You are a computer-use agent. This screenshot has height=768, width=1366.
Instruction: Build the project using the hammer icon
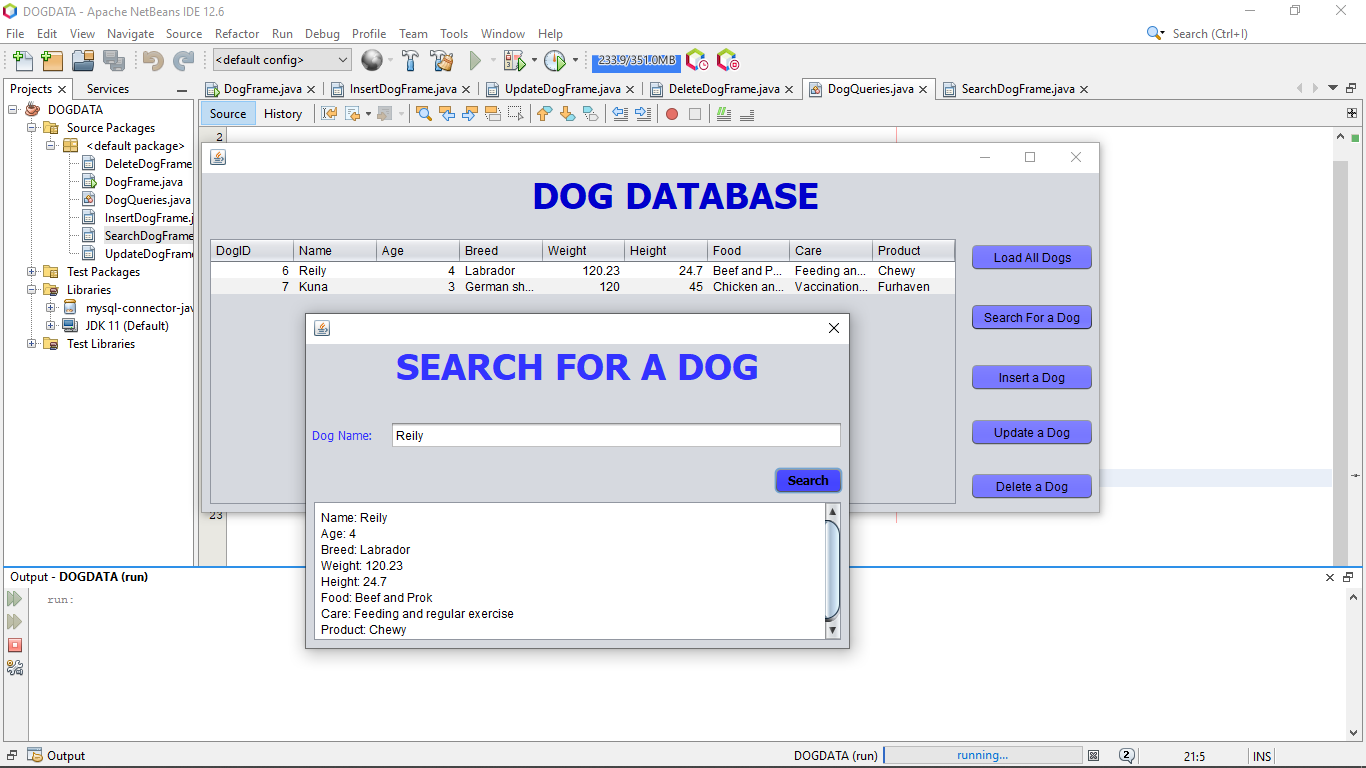pyautogui.click(x=411, y=60)
